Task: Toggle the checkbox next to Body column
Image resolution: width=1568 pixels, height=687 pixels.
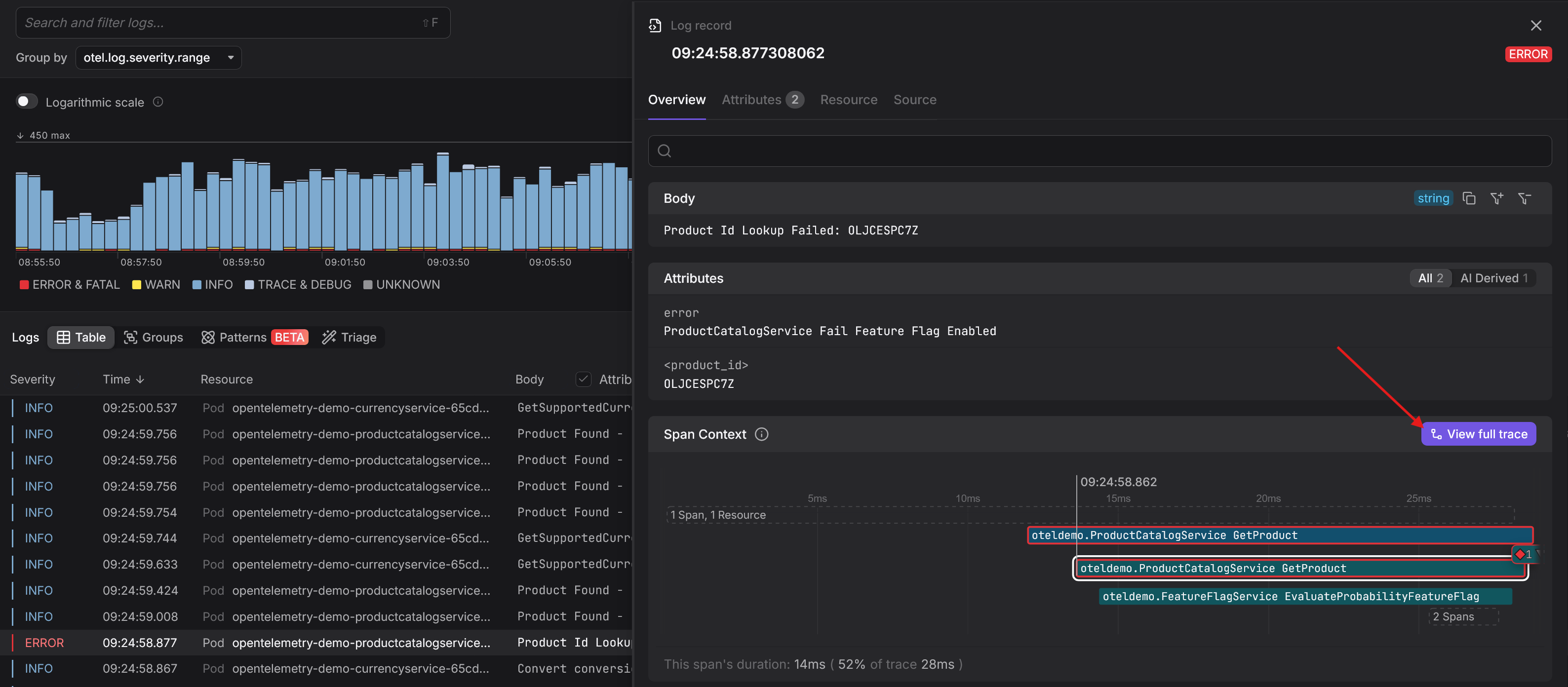Action: (583, 379)
